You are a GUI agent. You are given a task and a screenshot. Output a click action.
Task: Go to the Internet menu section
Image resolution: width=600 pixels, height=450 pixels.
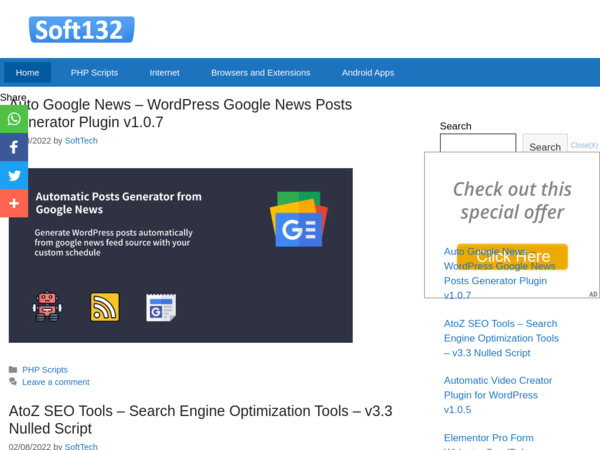pos(164,72)
